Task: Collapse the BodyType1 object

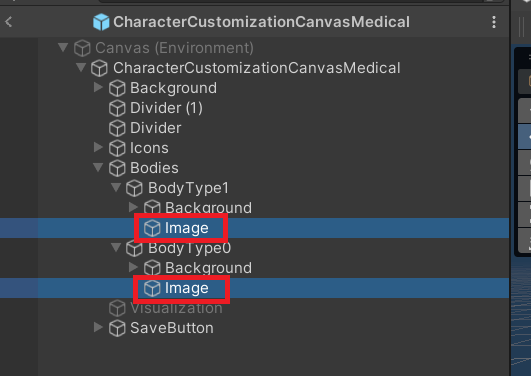Action: (x=116, y=187)
